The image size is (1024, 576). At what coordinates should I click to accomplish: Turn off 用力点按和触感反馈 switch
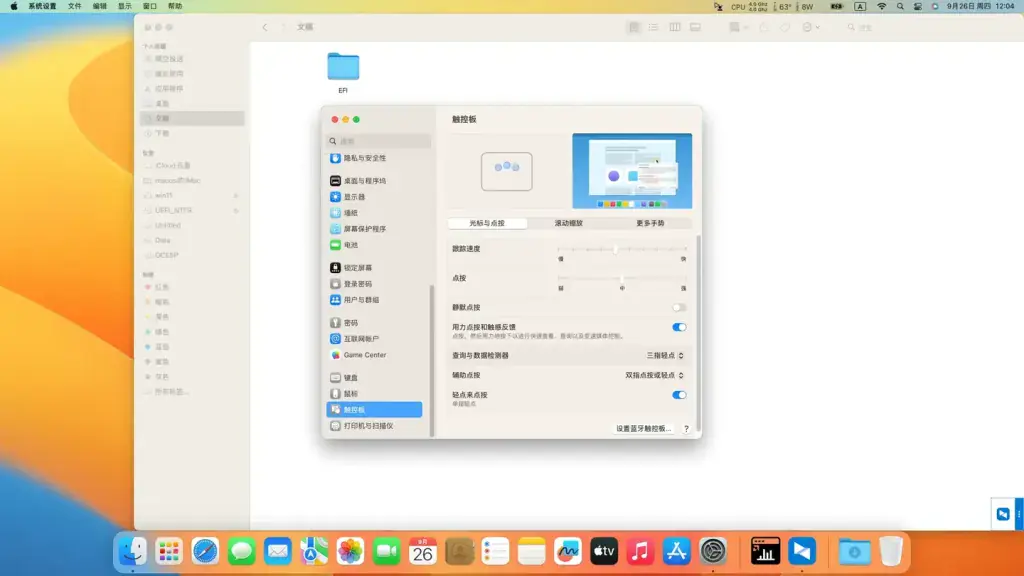point(679,327)
